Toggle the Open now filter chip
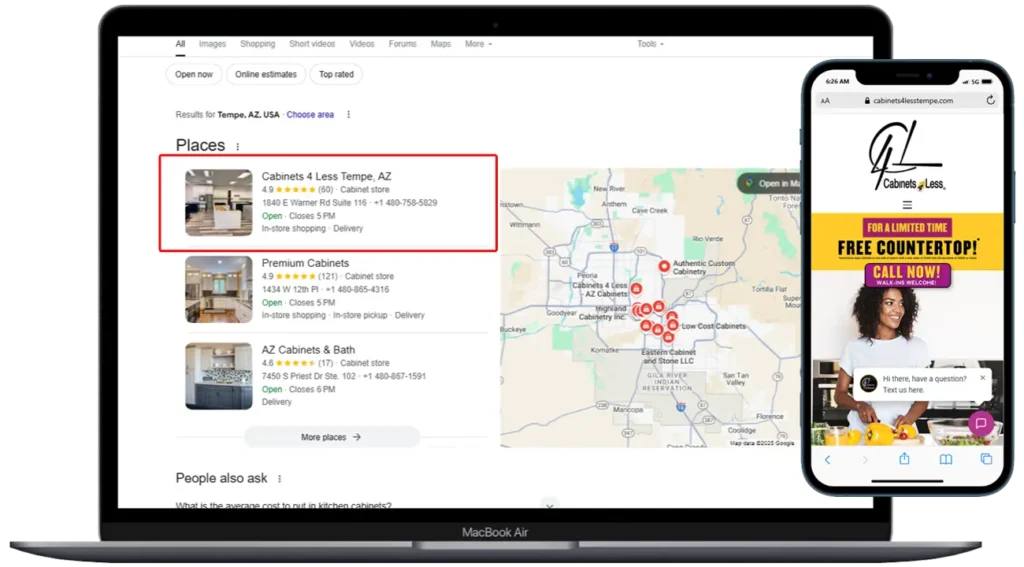 pos(194,74)
